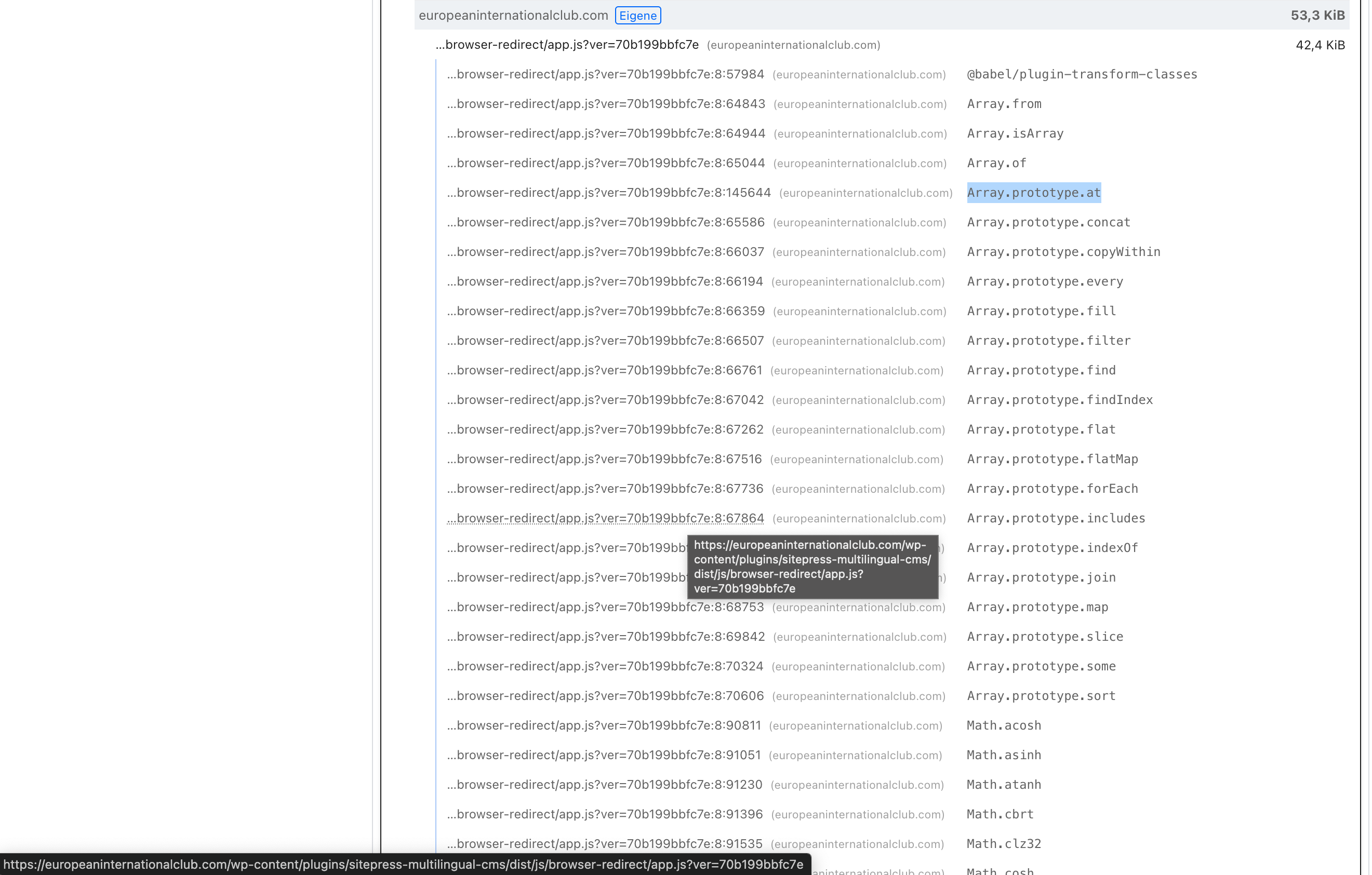The height and width of the screenshot is (875, 1372).
Task: Open the app.js link ending 8:57984
Action: pyautogui.click(x=605, y=75)
